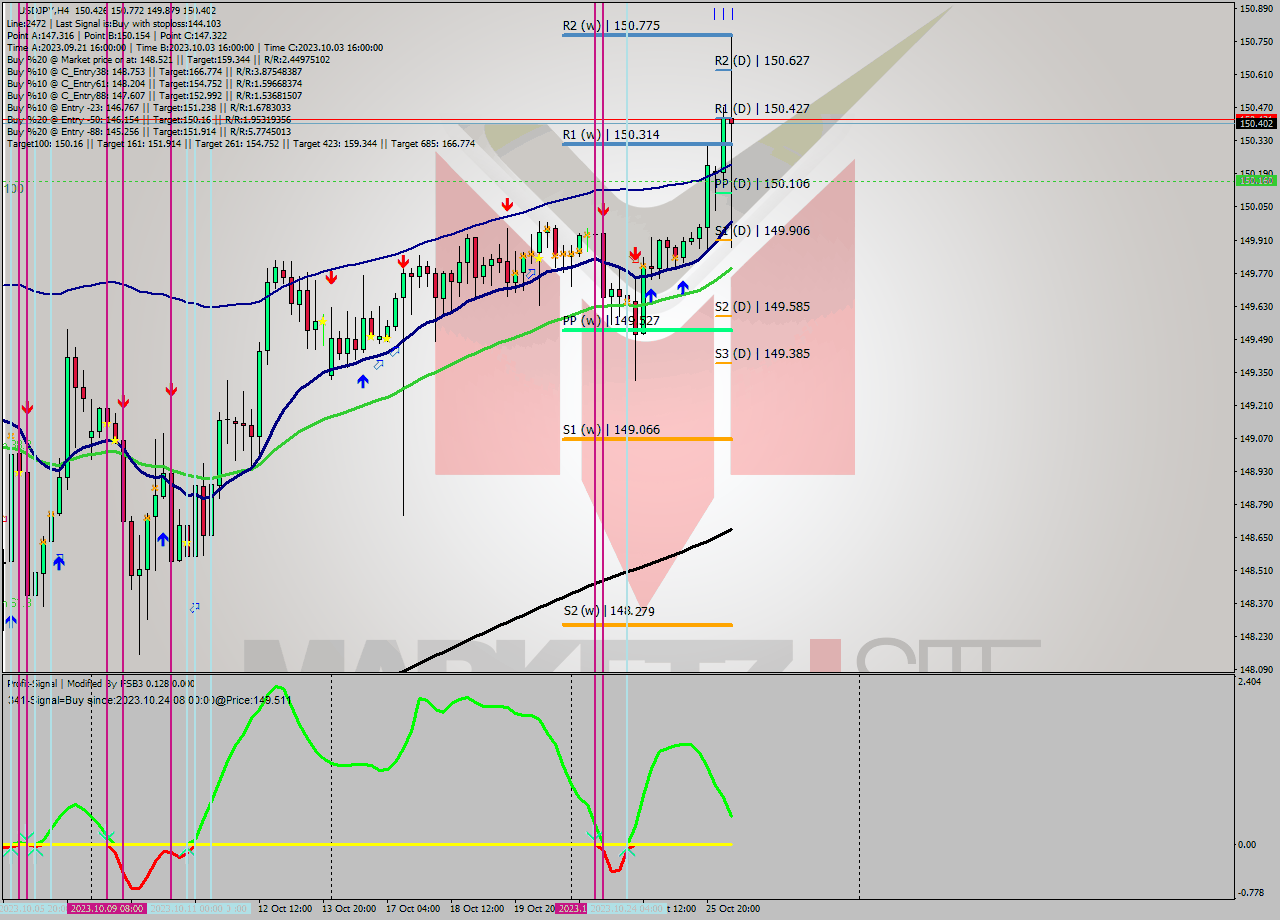The height and width of the screenshot is (920, 1280).
Task: Click the R2 (w) | 150.775 pivot label
Action: pos(611,26)
